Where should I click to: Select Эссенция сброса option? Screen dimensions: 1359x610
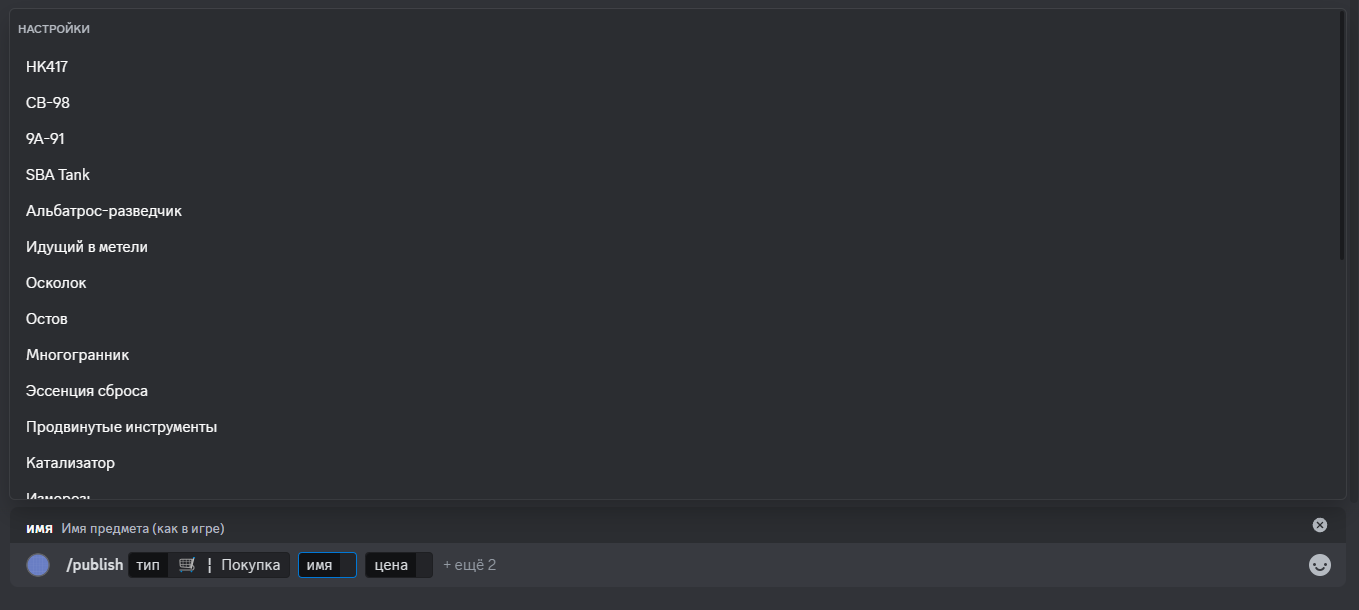pos(676,391)
